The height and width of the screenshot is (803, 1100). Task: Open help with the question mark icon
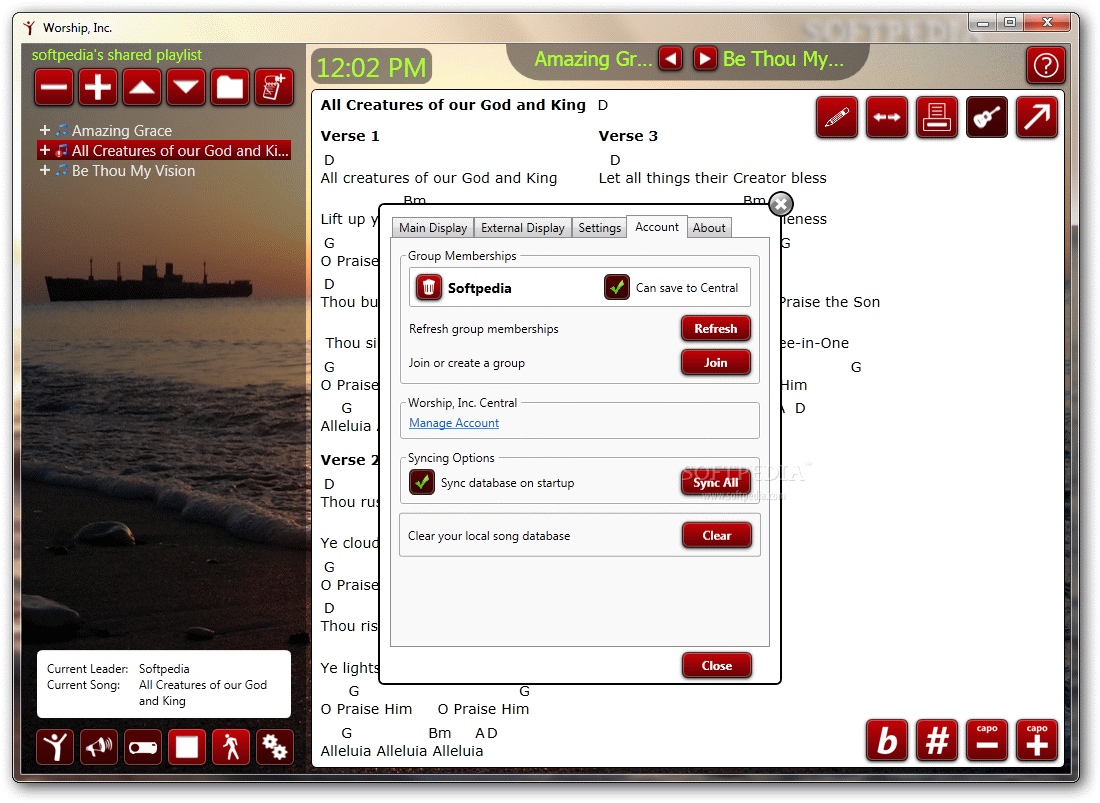[x=1046, y=66]
